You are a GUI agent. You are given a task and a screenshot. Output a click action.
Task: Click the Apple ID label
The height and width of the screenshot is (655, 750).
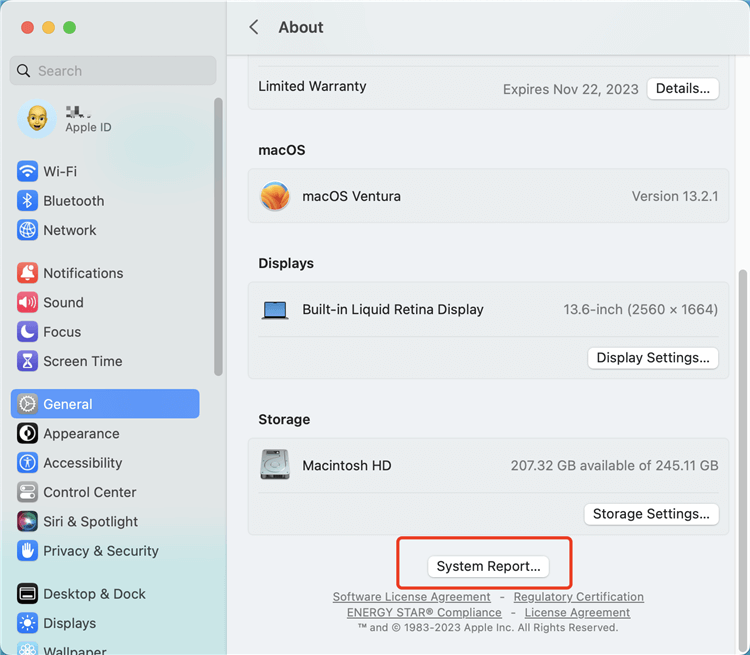[x=88, y=127]
